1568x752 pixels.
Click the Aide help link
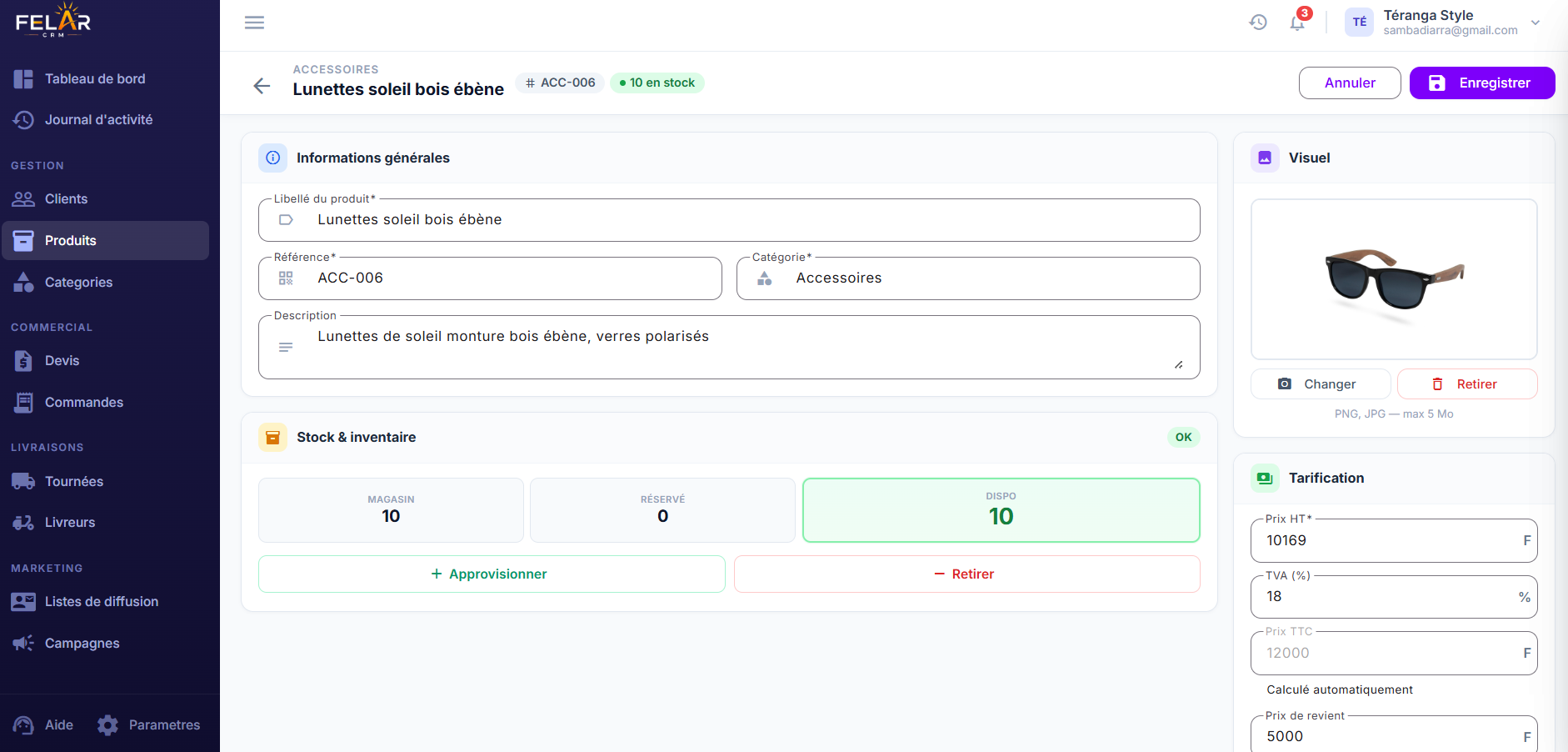(x=43, y=725)
